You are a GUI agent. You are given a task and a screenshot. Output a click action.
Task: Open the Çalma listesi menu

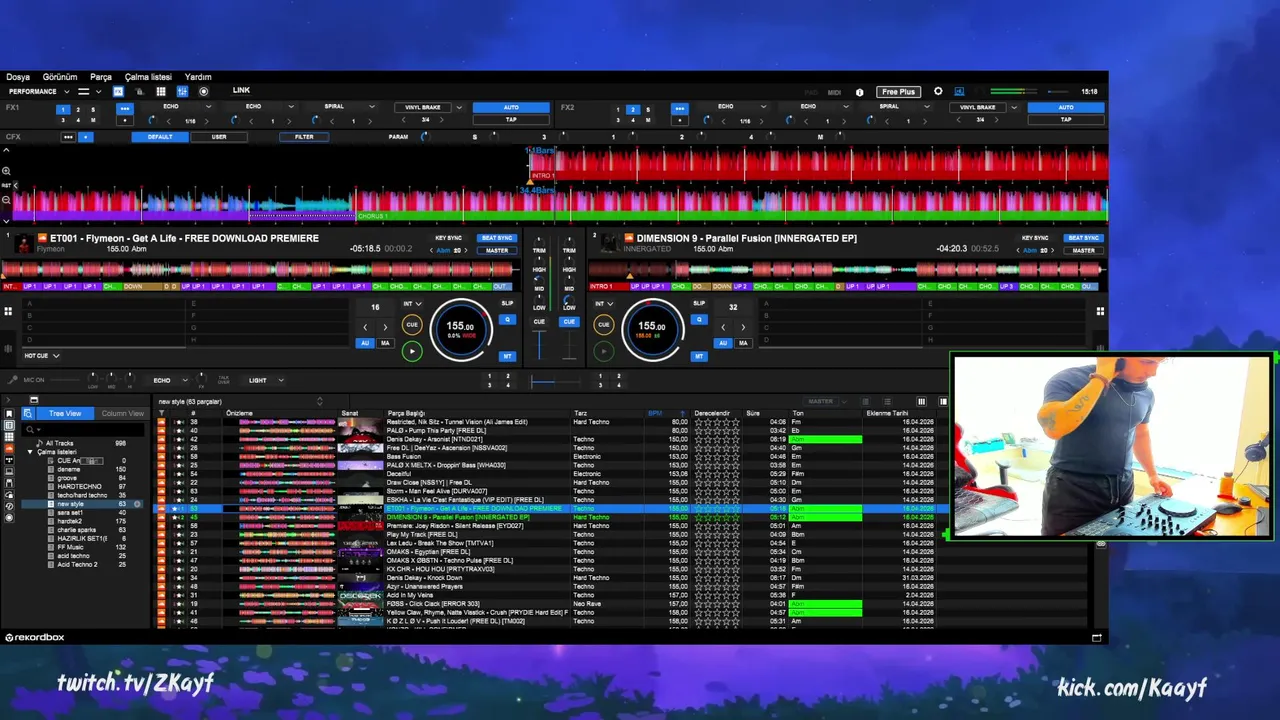click(148, 77)
